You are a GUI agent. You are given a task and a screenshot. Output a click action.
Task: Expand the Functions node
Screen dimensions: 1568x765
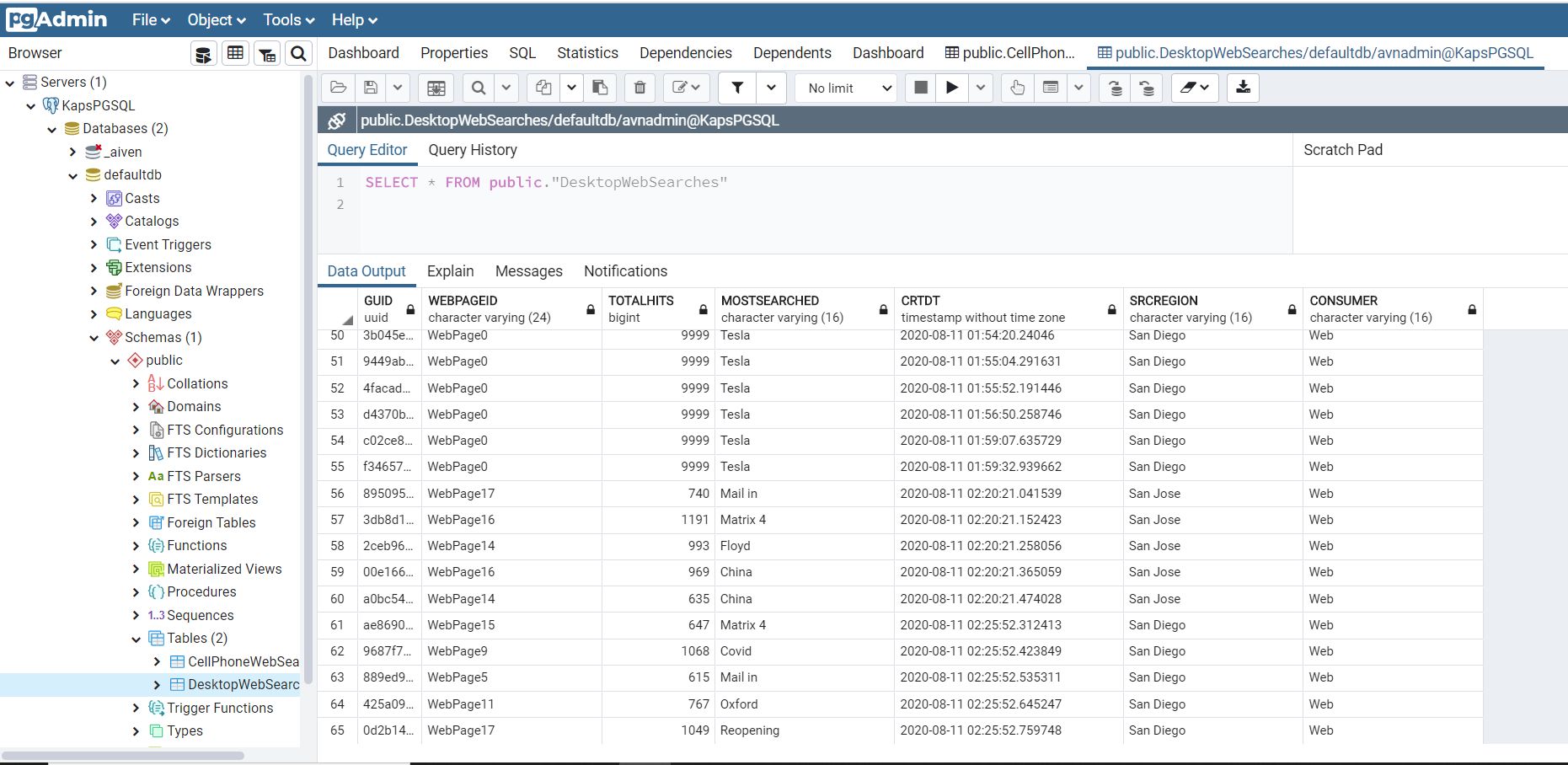pos(136,546)
